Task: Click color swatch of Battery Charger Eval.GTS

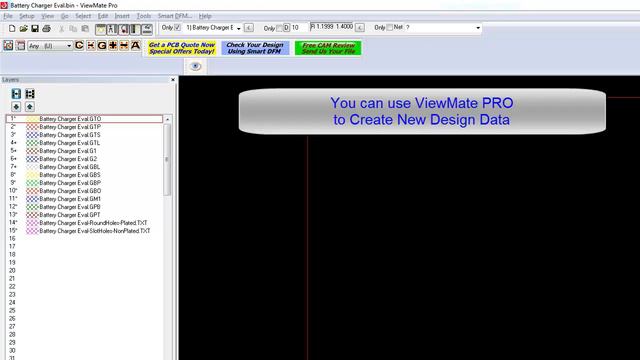Action: (32, 135)
